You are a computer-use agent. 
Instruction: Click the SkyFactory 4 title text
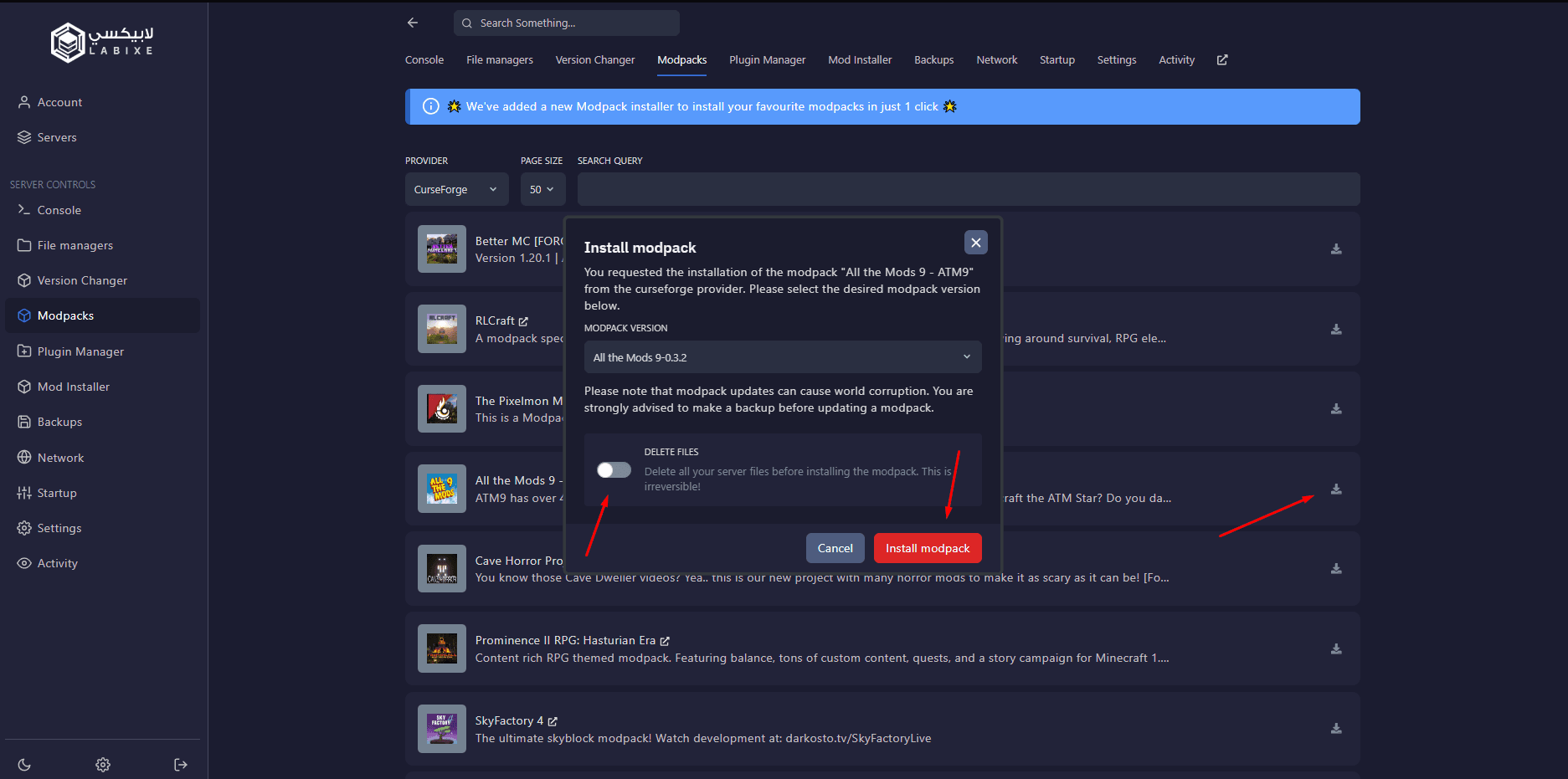(x=509, y=721)
